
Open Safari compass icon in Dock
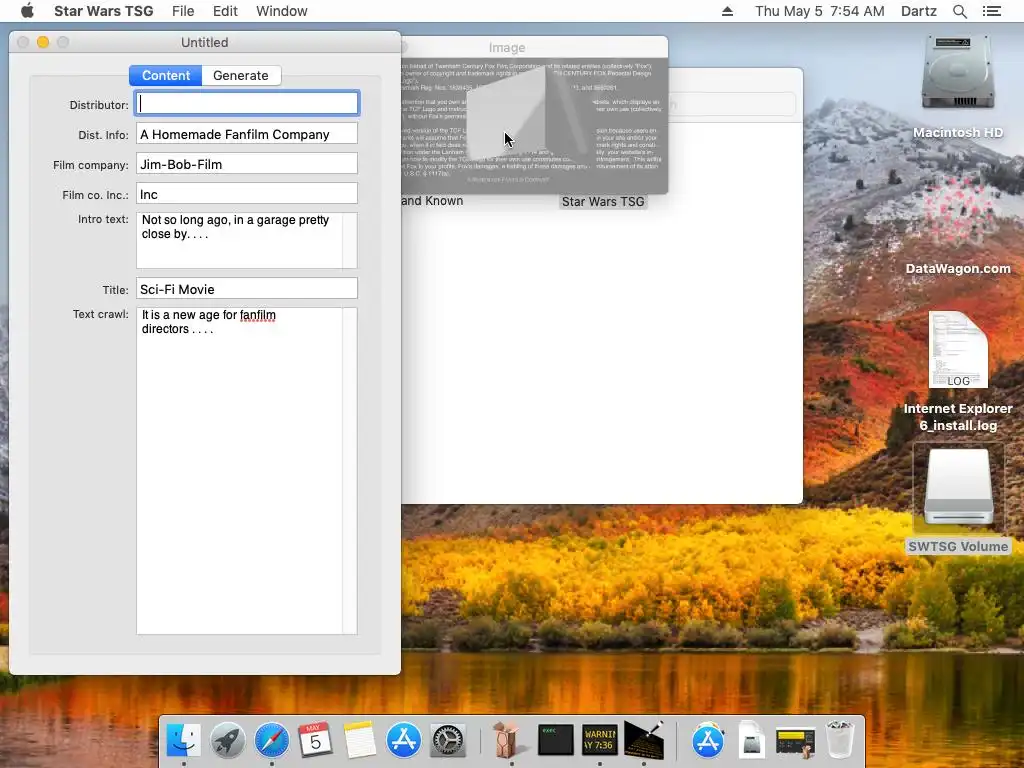coord(272,741)
